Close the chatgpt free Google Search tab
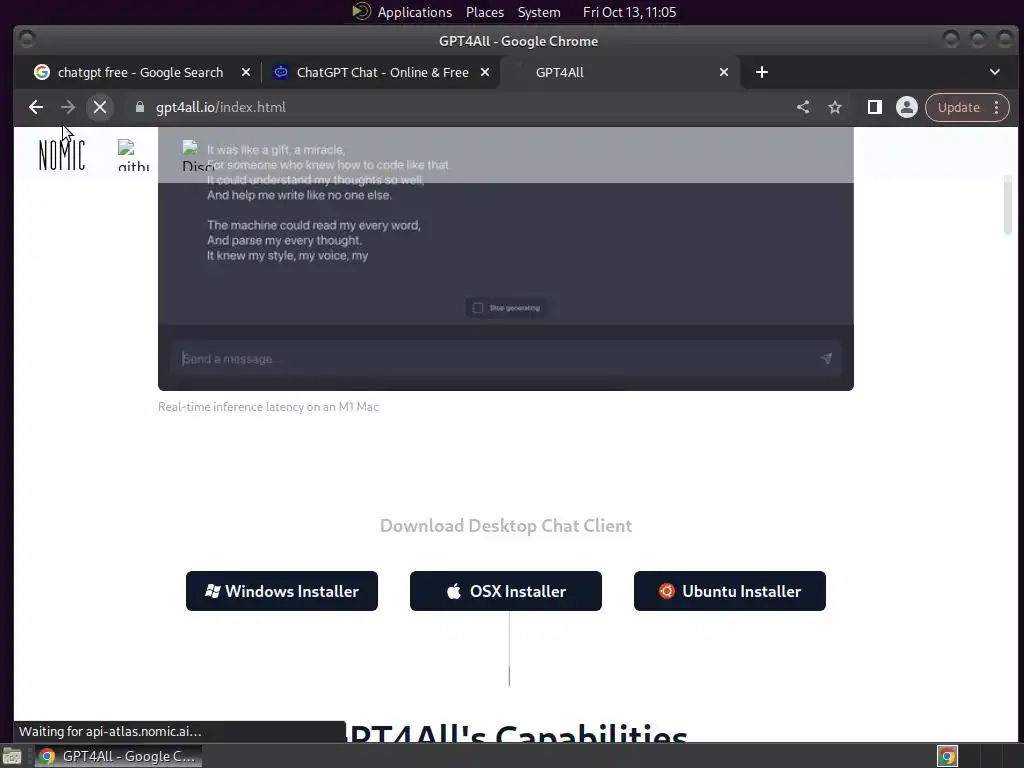 click(x=246, y=72)
